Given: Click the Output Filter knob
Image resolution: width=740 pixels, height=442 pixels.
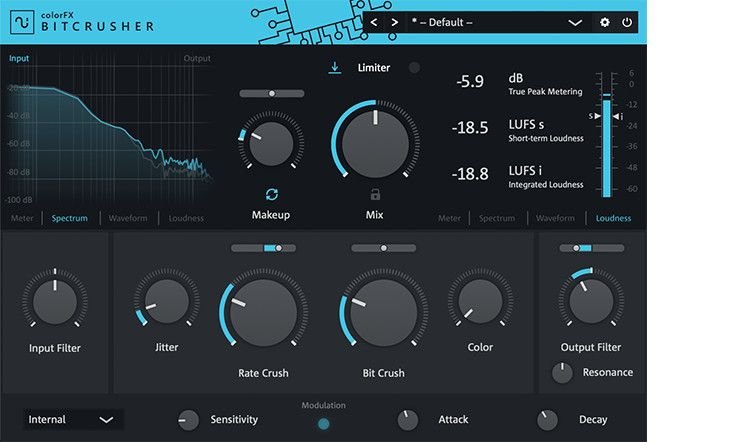Looking at the screenshot, I should (x=591, y=301).
